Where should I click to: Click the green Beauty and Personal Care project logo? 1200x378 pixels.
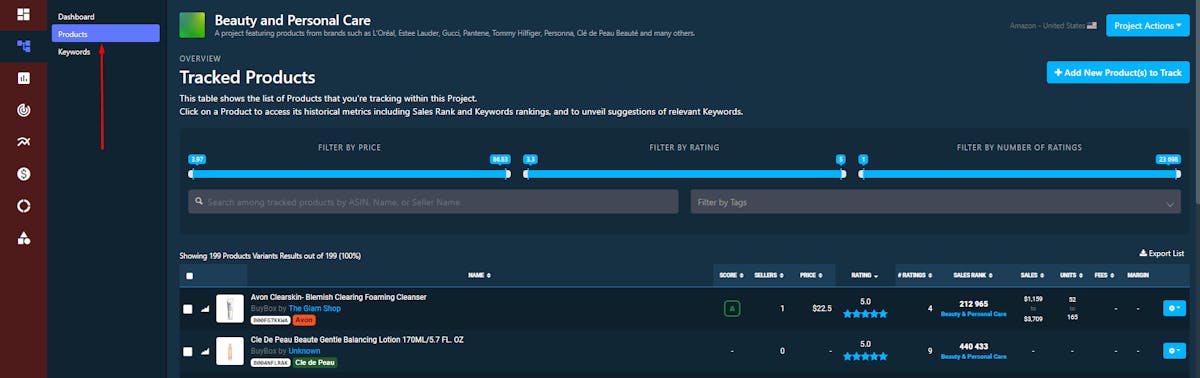coord(192,25)
